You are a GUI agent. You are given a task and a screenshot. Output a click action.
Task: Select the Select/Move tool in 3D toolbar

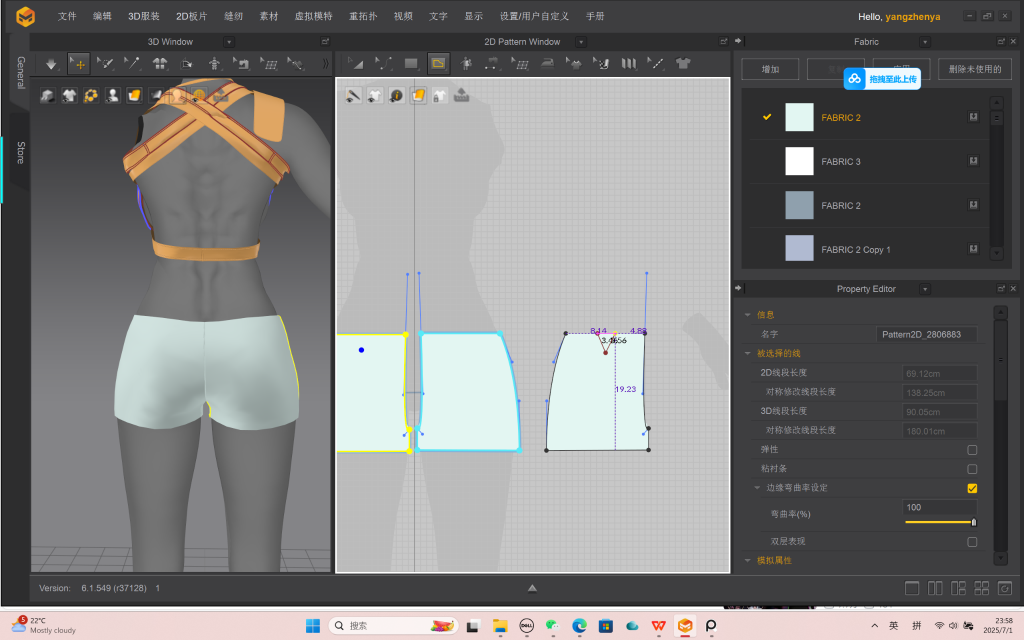coord(79,63)
